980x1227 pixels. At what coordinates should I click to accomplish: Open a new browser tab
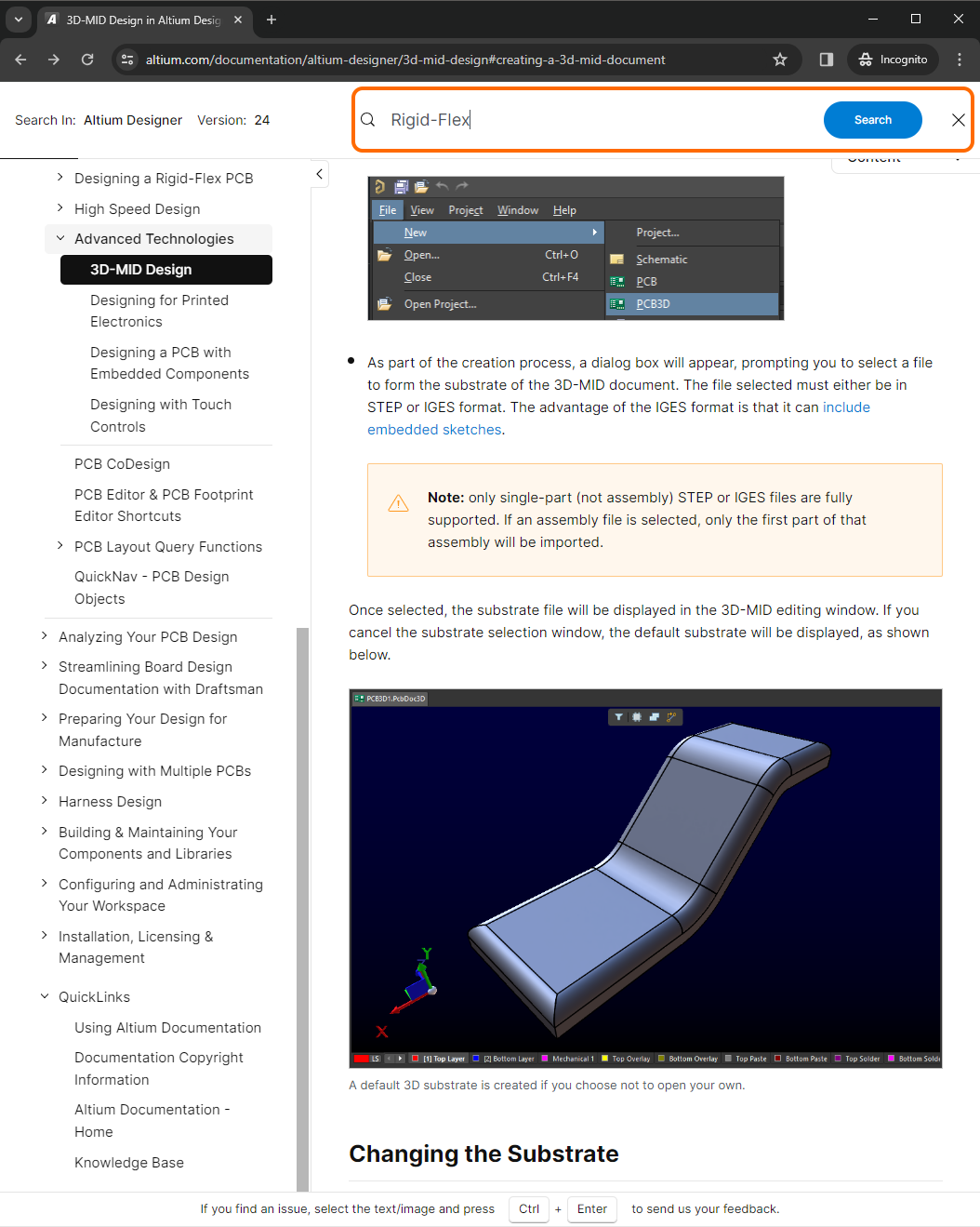[x=271, y=20]
